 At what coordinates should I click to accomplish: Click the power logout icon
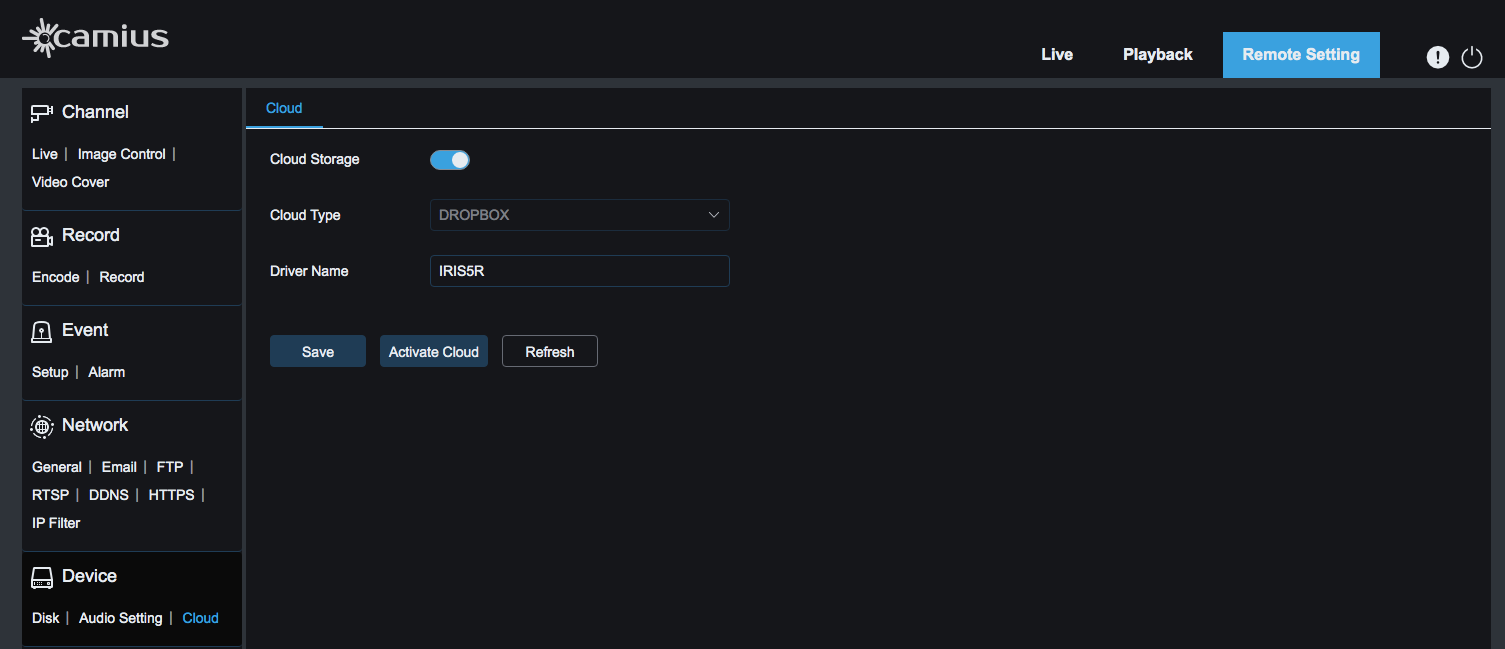[1472, 57]
